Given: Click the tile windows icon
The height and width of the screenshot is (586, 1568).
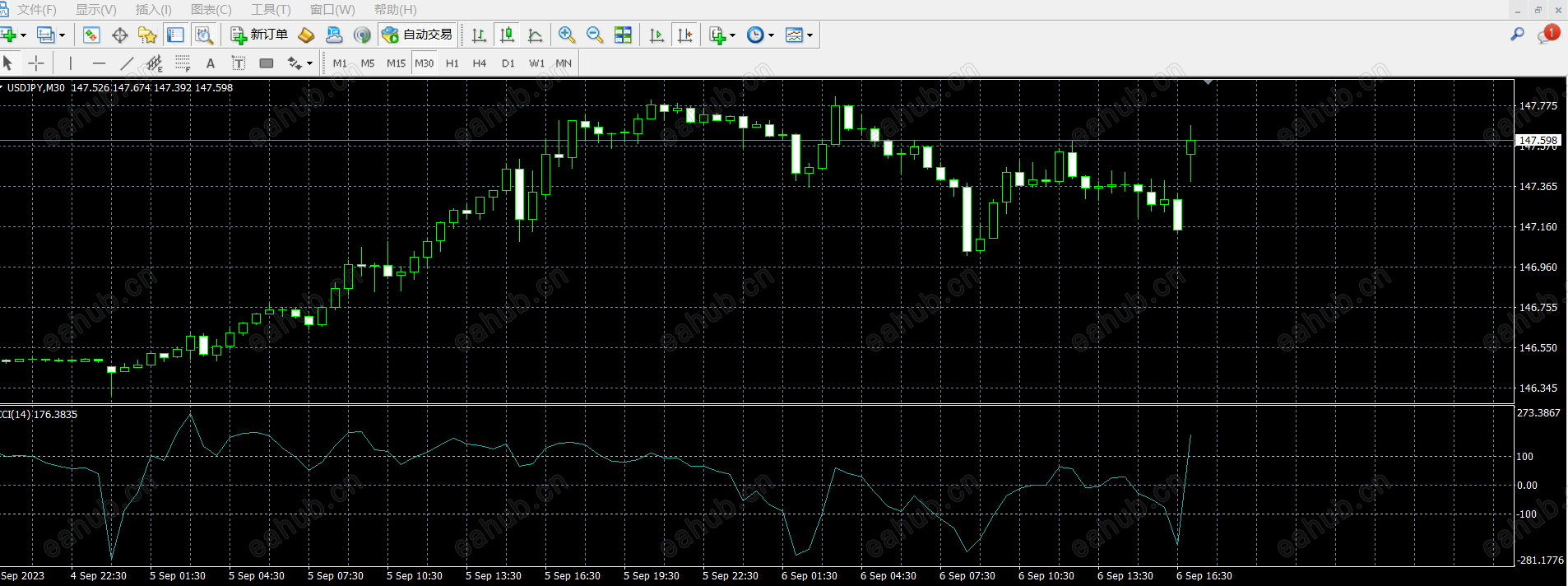Looking at the screenshot, I should coord(624,35).
